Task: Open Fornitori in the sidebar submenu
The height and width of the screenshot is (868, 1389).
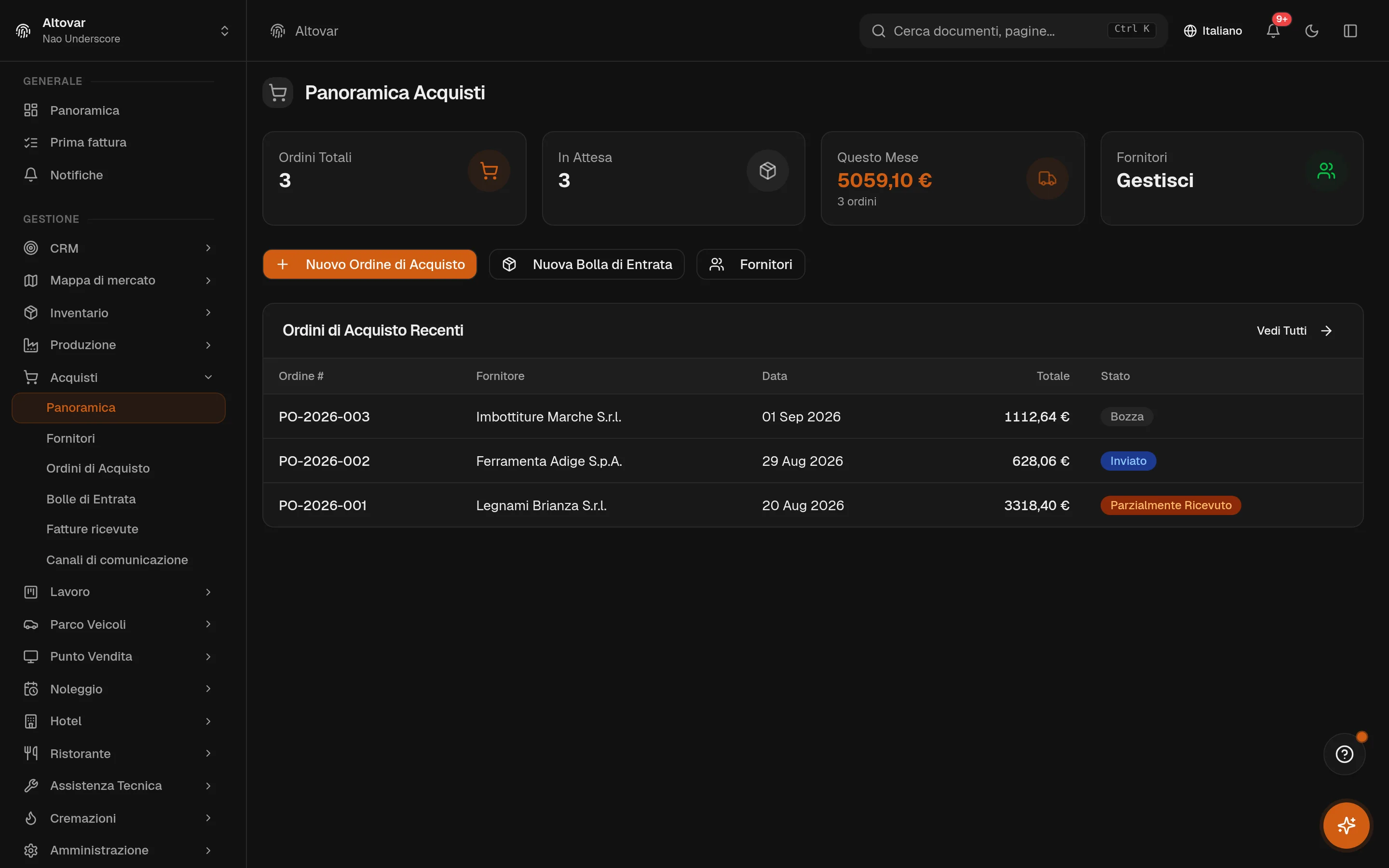Action: 118,438
